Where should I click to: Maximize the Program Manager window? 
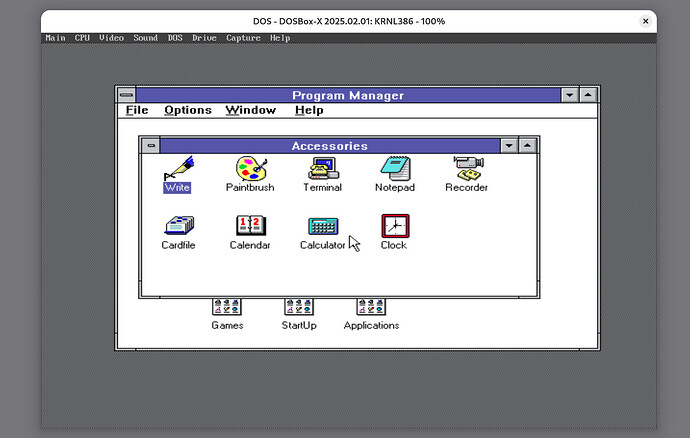pyautogui.click(x=588, y=95)
